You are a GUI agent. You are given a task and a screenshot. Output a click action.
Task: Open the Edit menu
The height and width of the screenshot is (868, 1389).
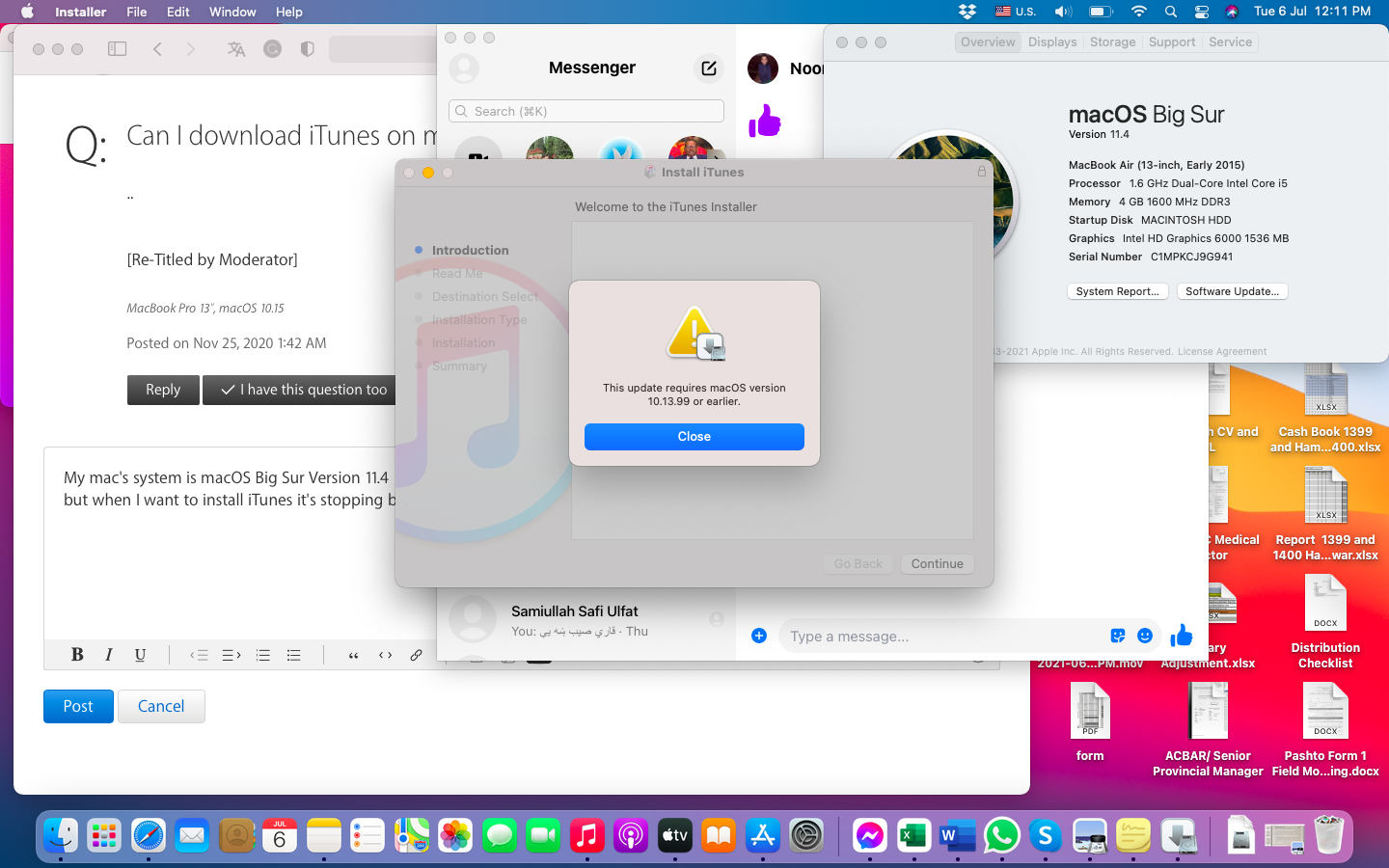[x=178, y=12]
